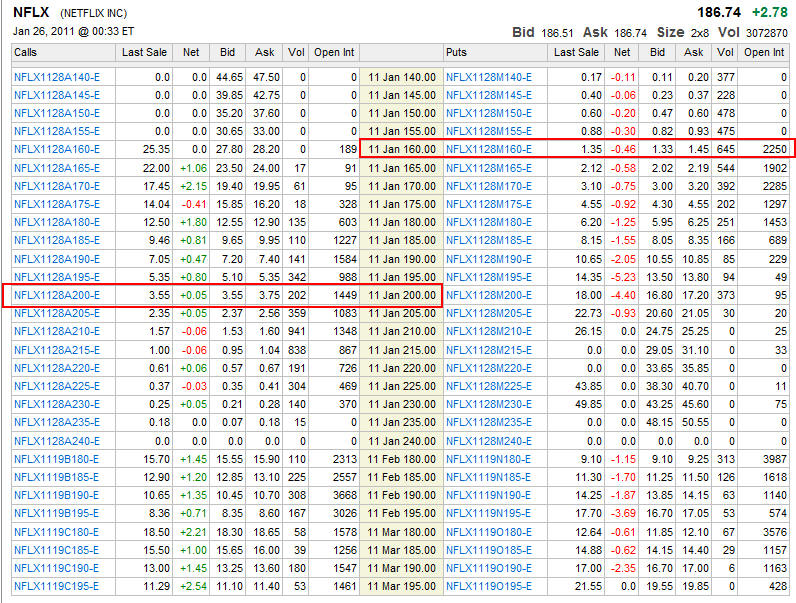Click the NFLX ticker symbol heading
The width and height of the screenshot is (796, 603).
(30, 12)
